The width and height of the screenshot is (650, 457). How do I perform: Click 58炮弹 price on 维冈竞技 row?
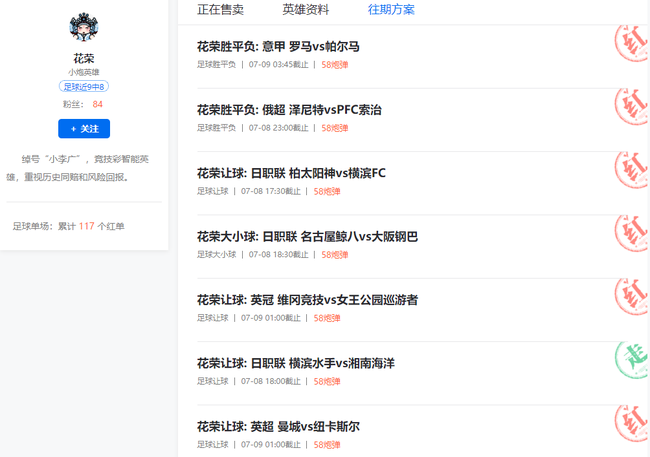327,318
